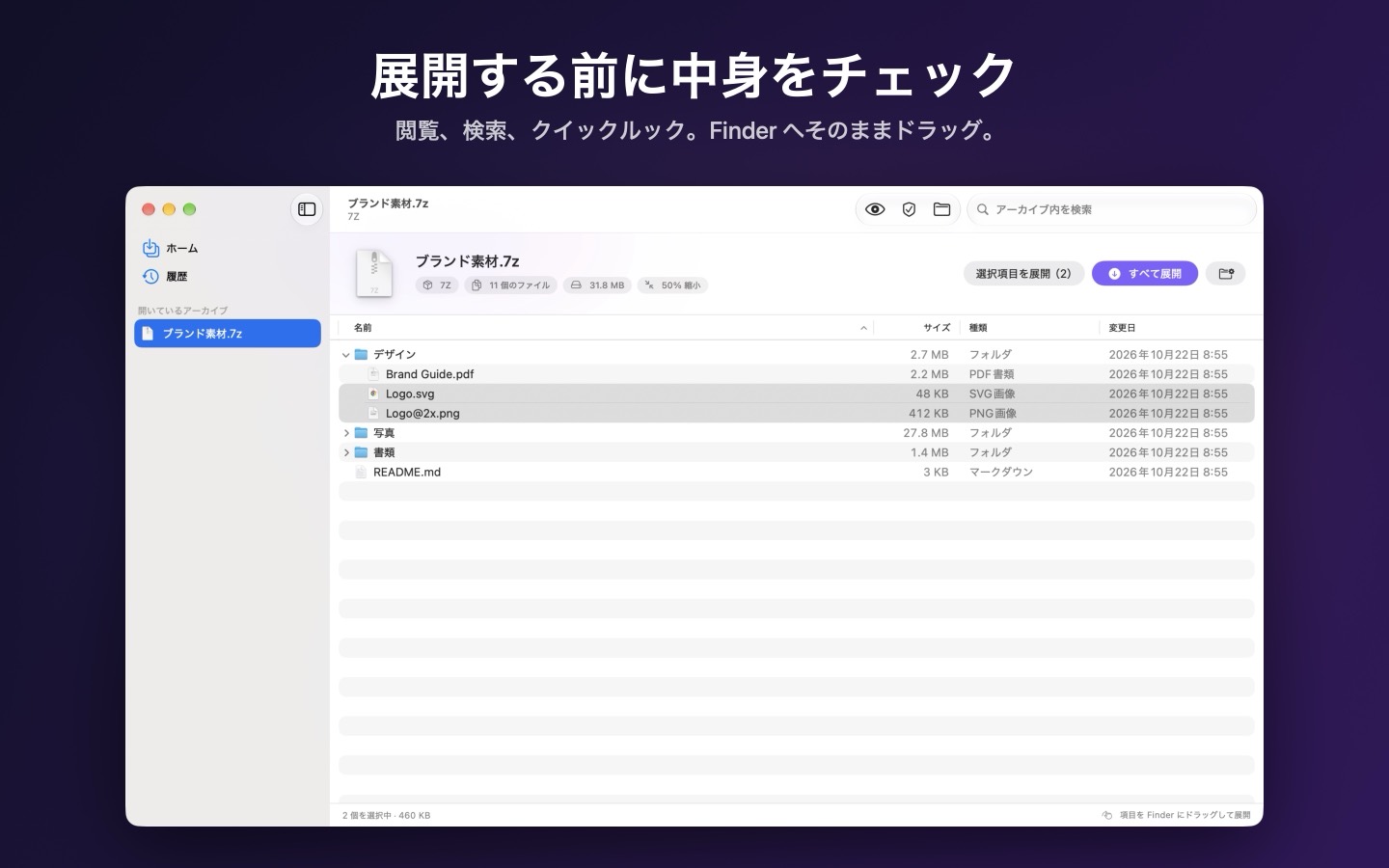Select Logo@2x.png in the list

[797, 413]
